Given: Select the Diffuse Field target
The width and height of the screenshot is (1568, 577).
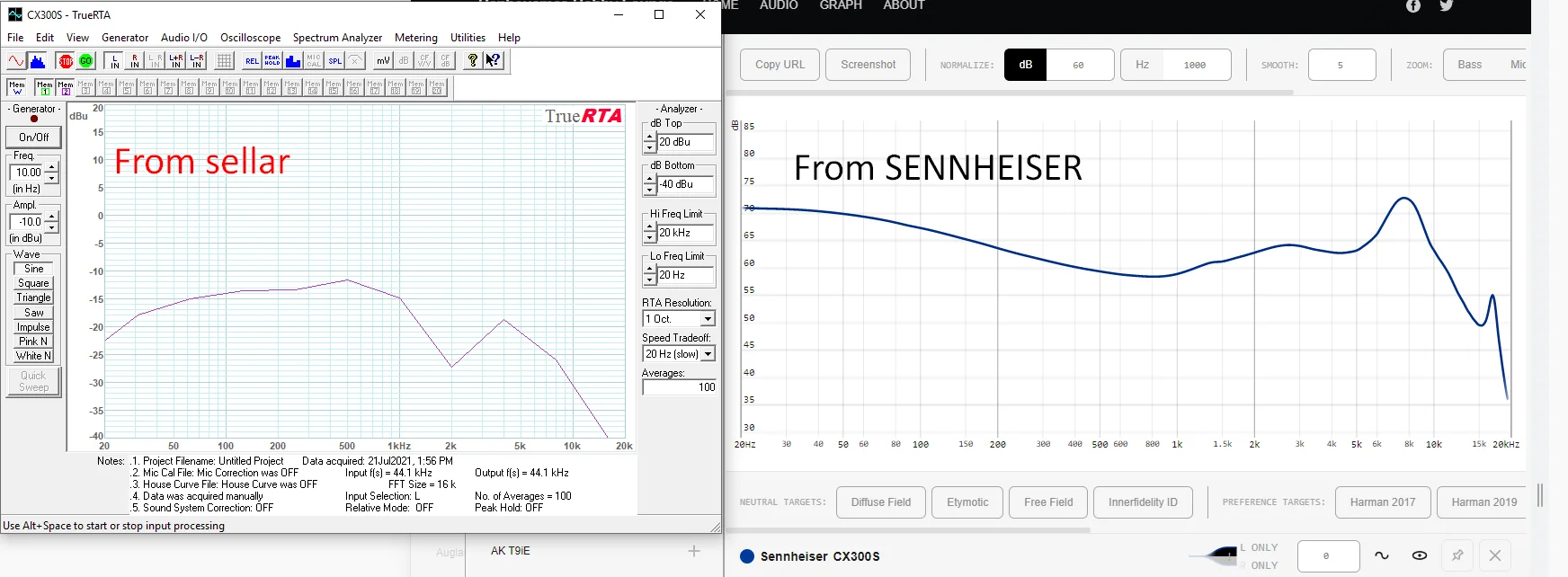Looking at the screenshot, I should point(881,502).
